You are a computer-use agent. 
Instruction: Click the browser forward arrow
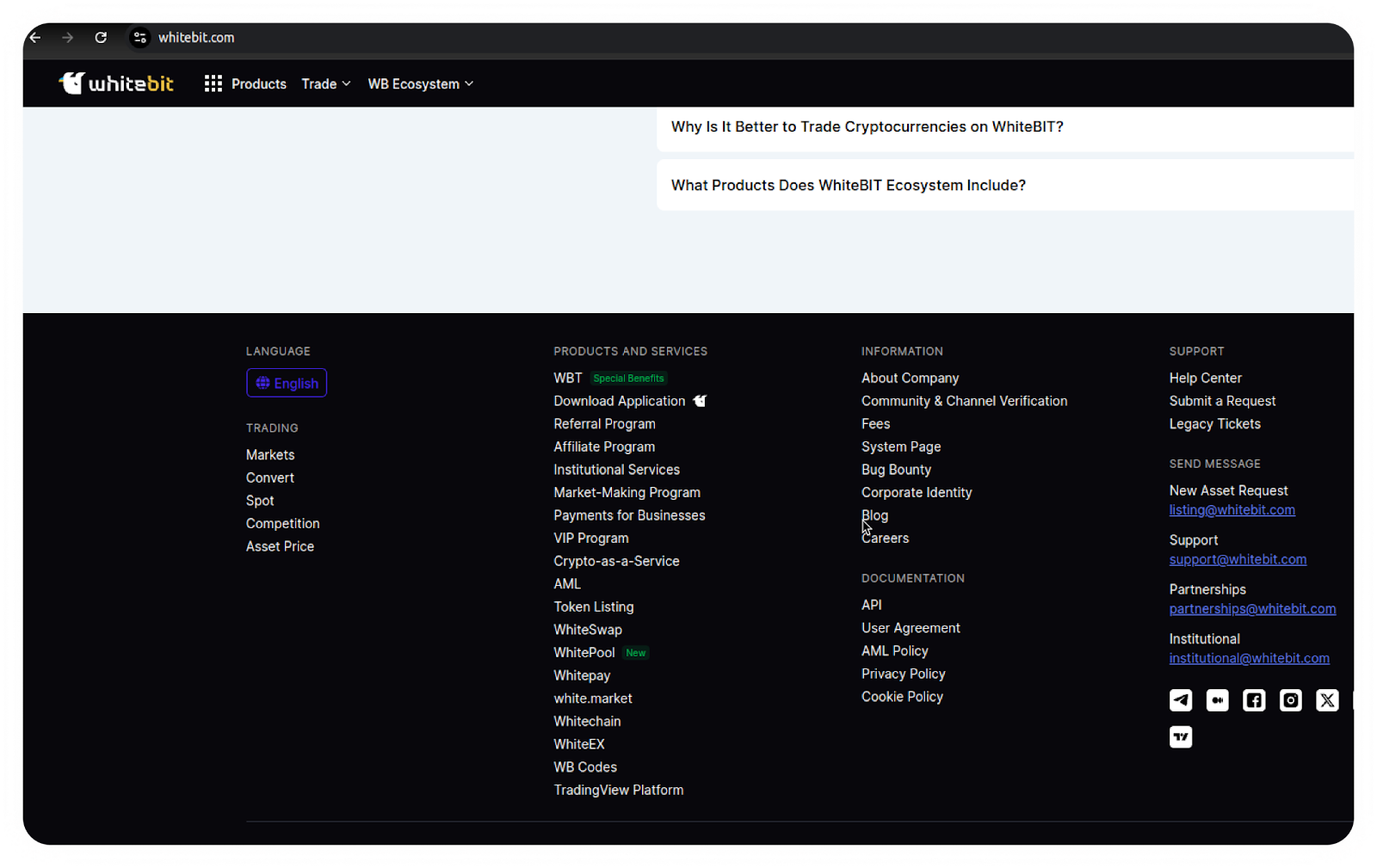click(68, 38)
